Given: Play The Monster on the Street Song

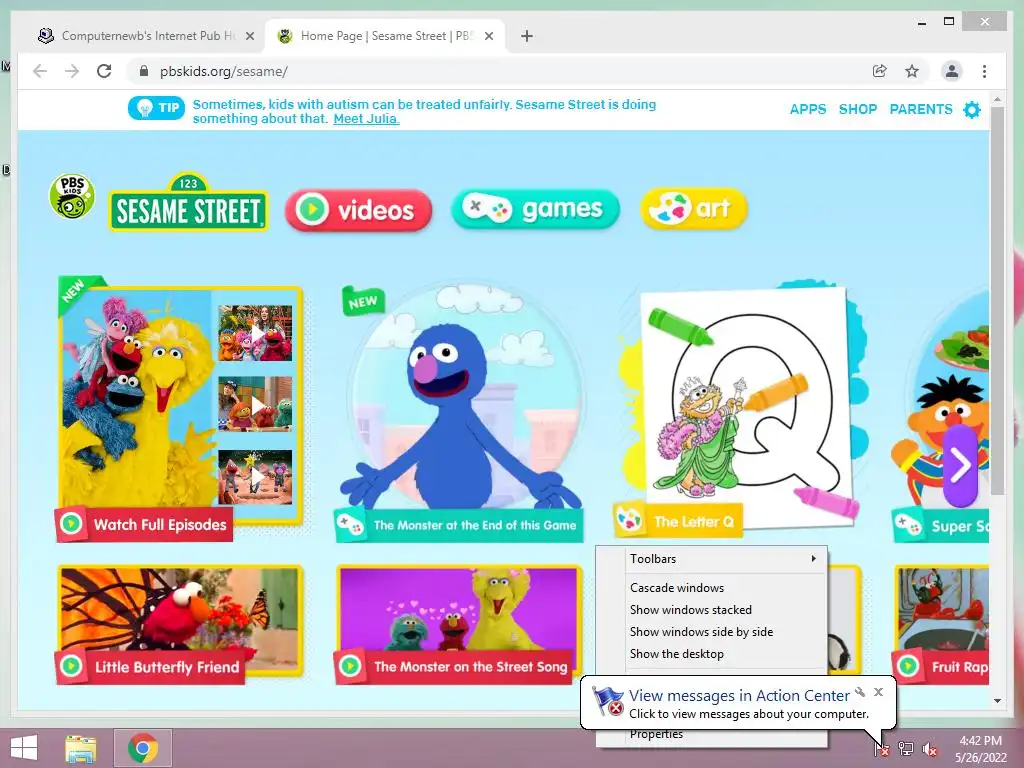Looking at the screenshot, I should pos(459,625).
